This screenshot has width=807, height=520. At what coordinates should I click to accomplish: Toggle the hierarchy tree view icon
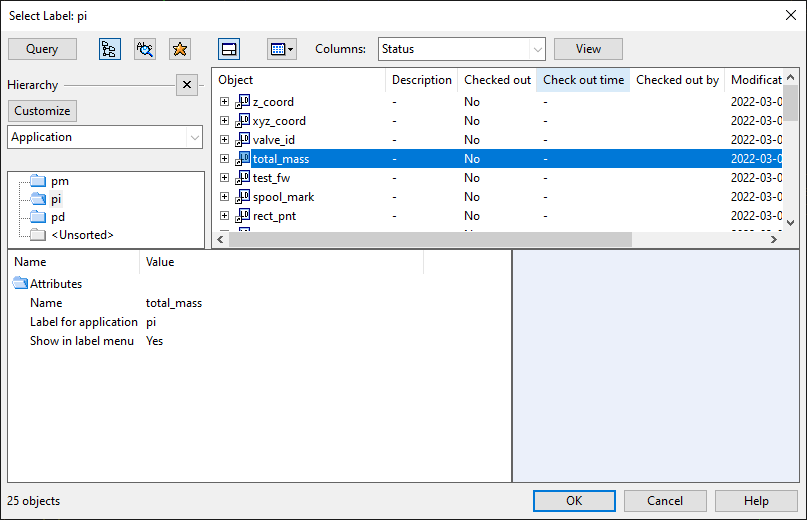coord(110,49)
